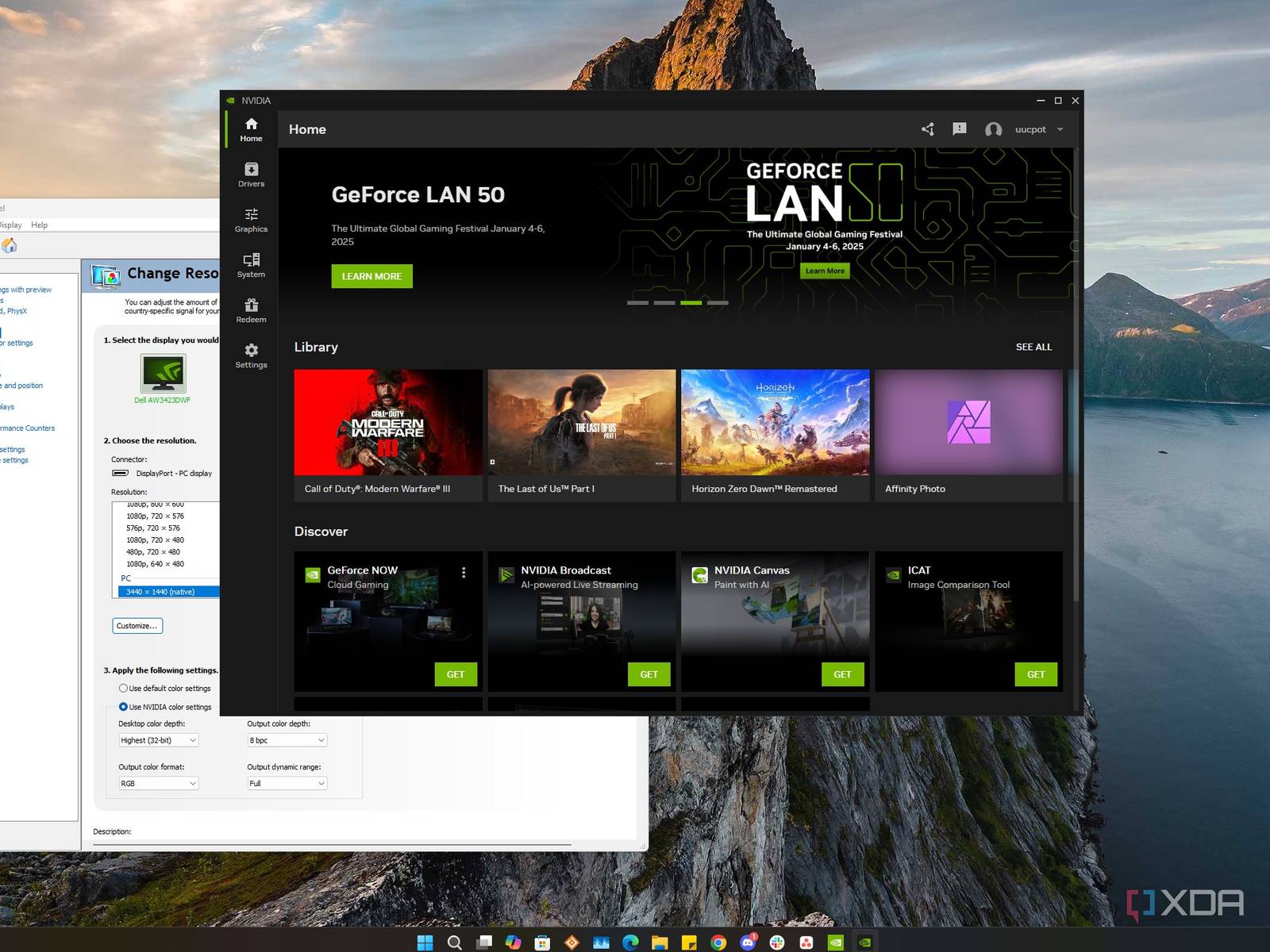Open the System panel from sidebar
1270x952 pixels.
tap(251, 265)
